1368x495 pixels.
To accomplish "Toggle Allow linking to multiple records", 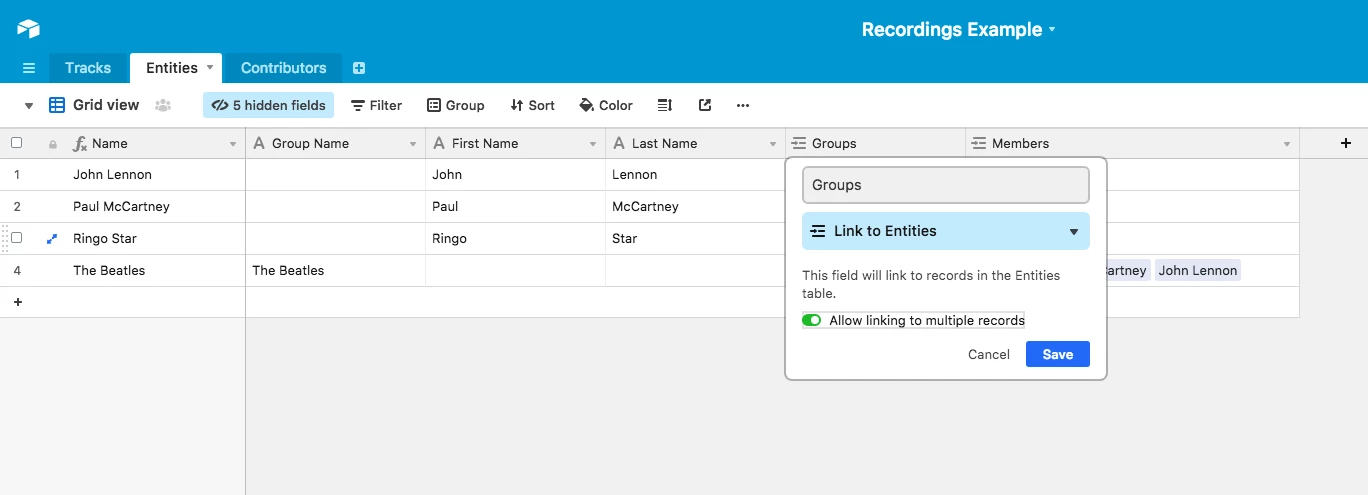I will [x=811, y=320].
